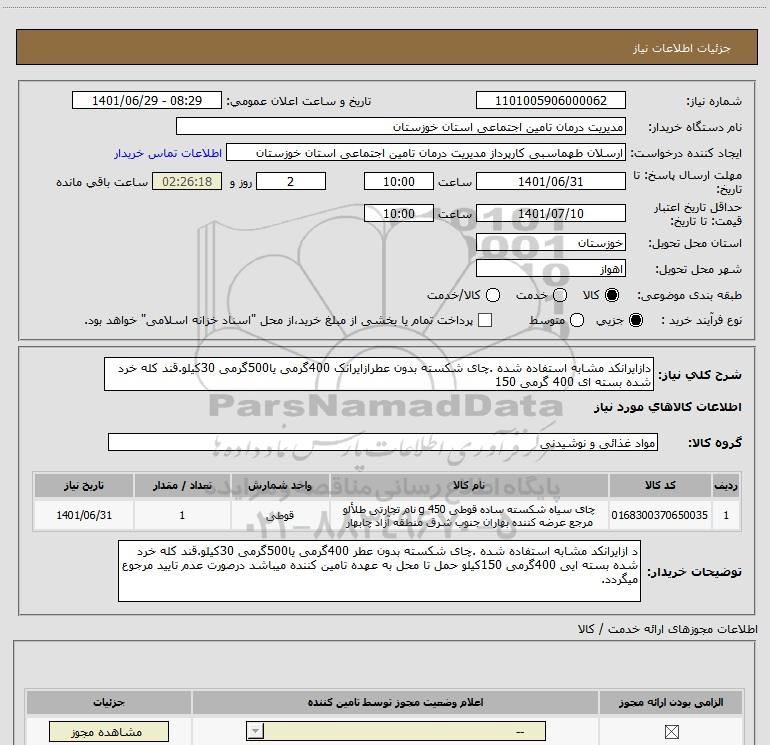
Task: Click the buyer notes text area
Action: [379, 571]
